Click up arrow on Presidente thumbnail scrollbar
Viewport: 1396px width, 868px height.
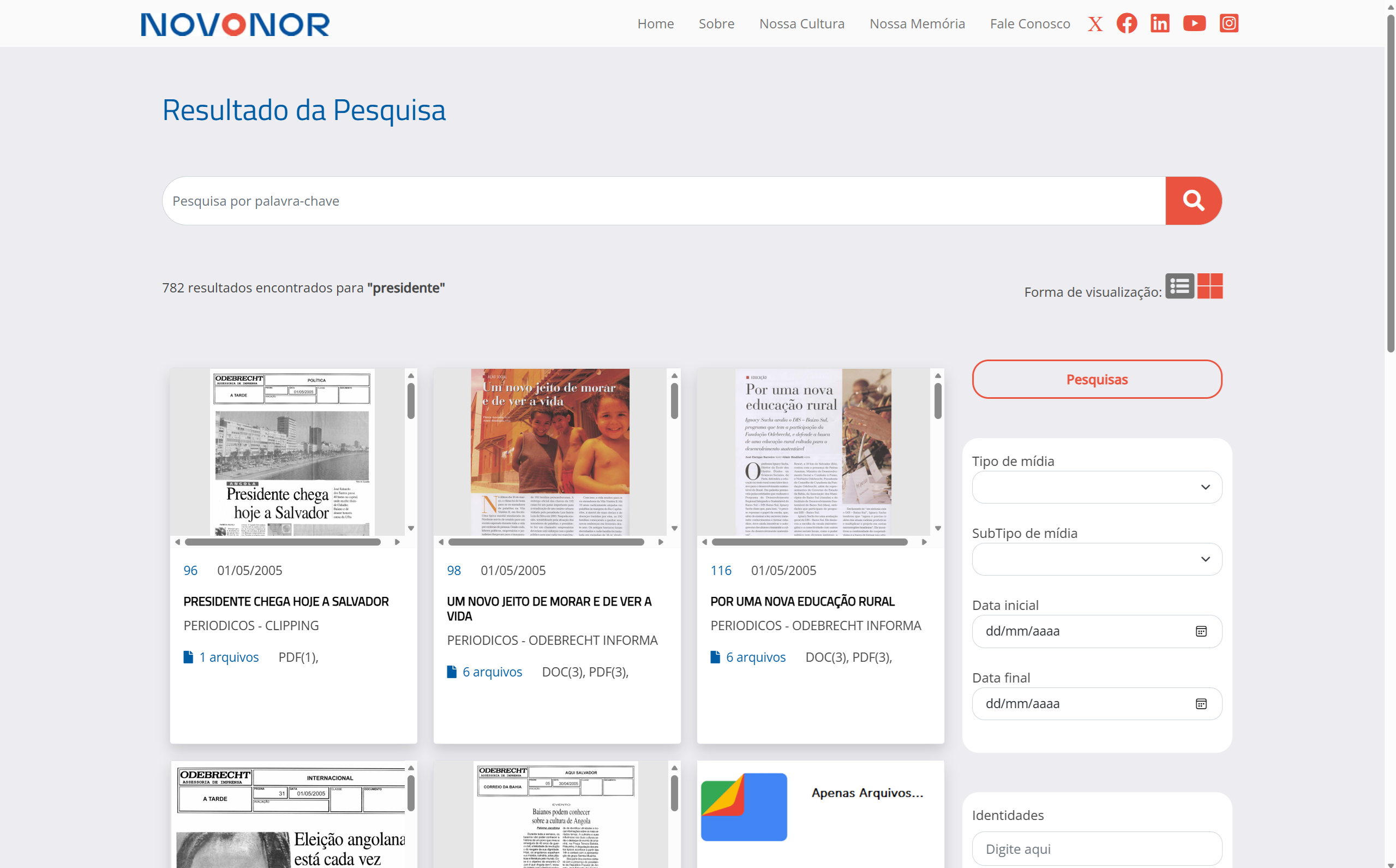point(411,375)
